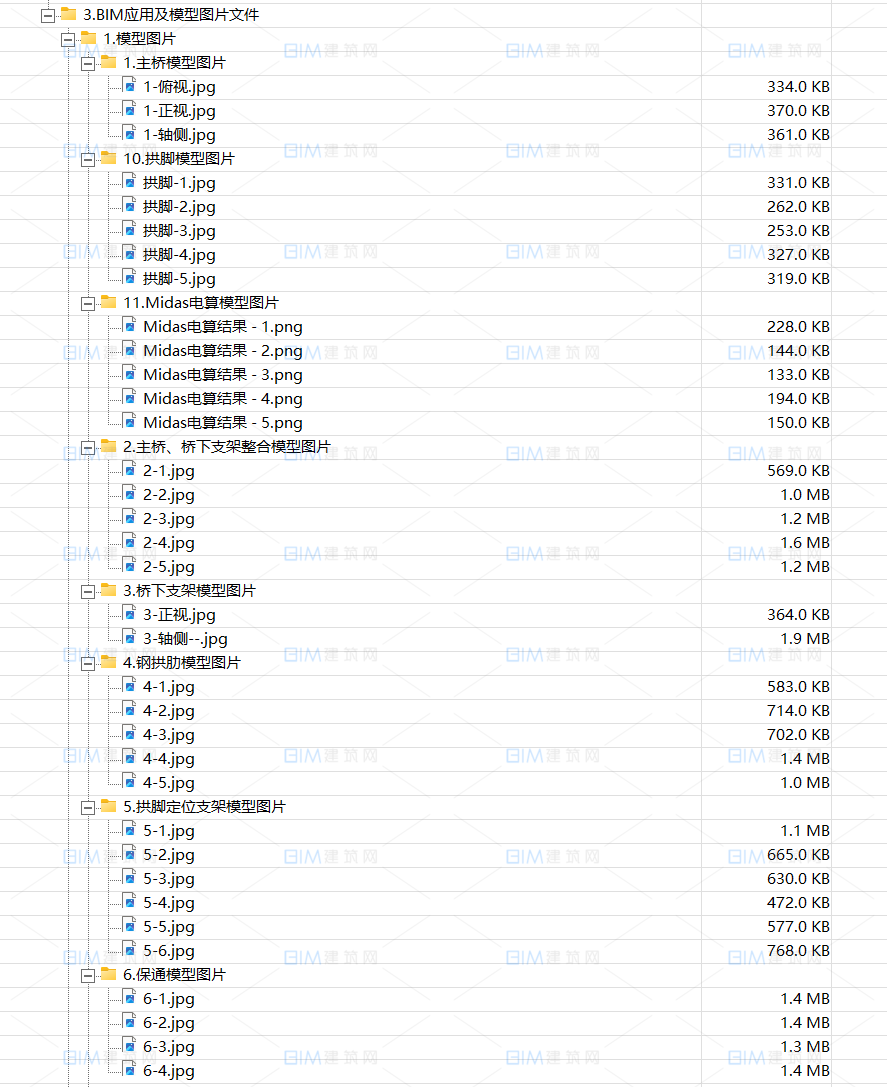
Task: Collapse the 11.Midas电算模型图片 folder
Action: (x=87, y=303)
